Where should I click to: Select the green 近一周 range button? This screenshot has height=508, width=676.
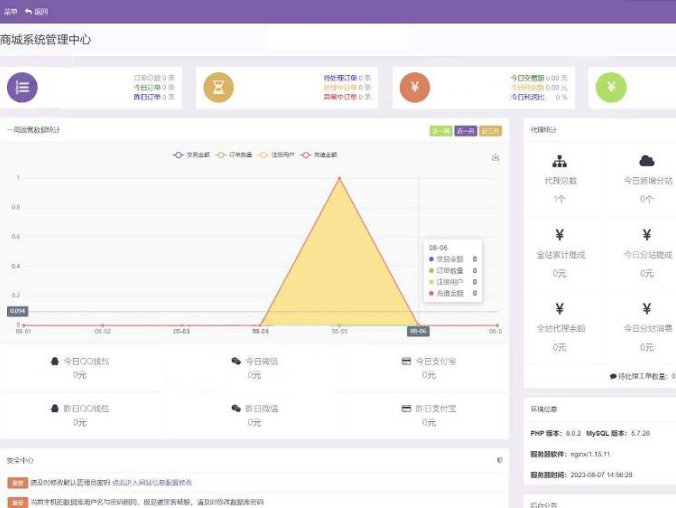click(441, 131)
